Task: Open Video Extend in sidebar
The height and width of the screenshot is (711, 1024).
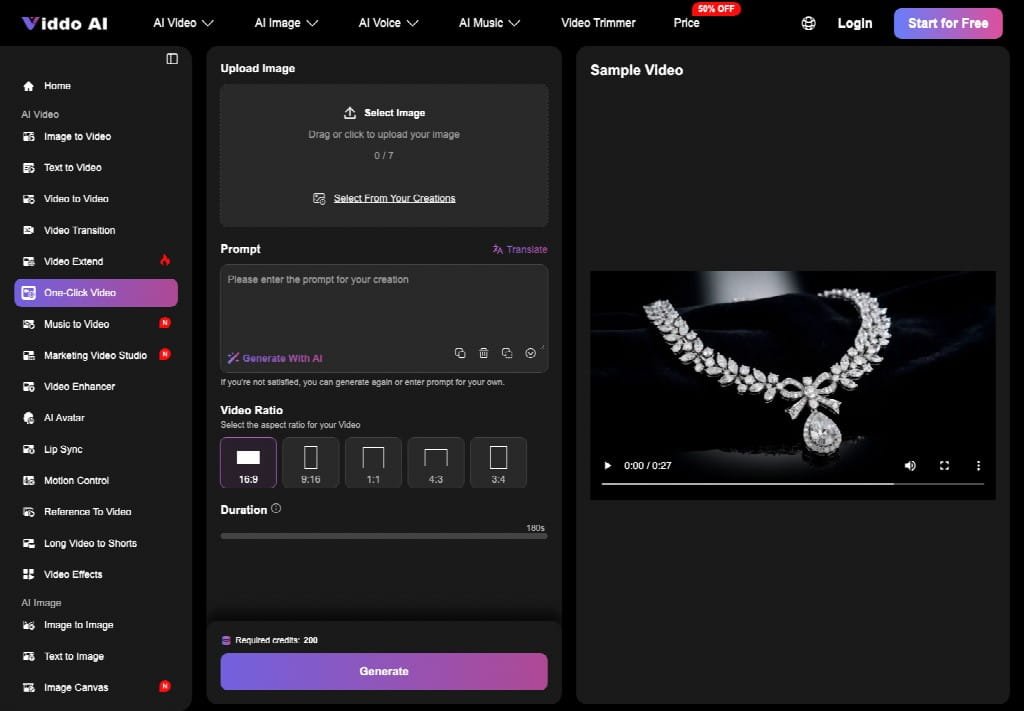Action: coord(96,262)
